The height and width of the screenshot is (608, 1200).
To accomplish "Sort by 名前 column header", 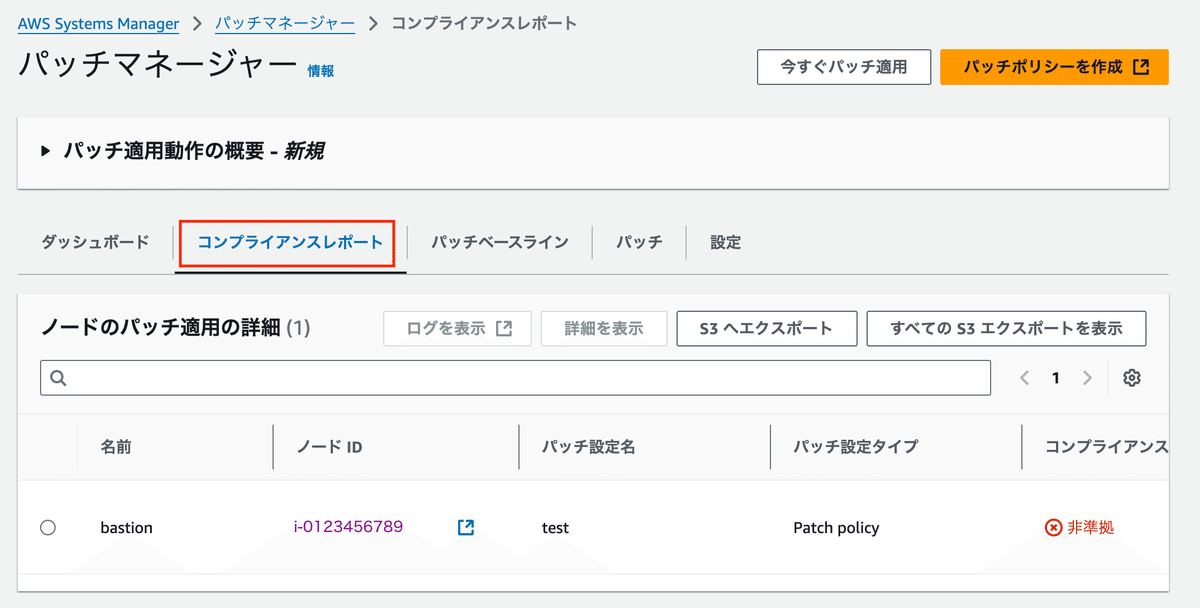I will 116,447.
